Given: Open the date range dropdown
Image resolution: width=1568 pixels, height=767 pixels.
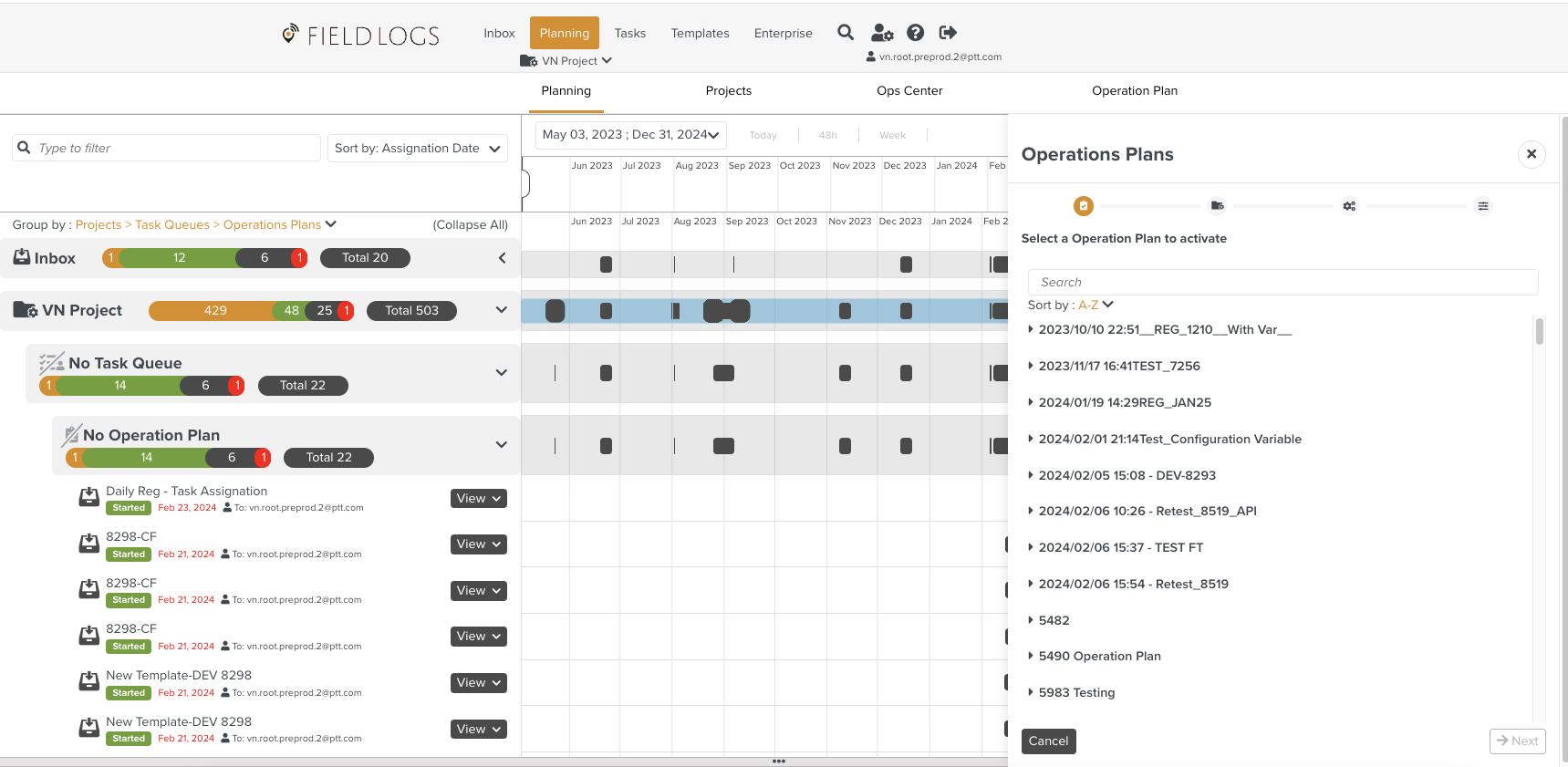Looking at the screenshot, I should click(630, 135).
